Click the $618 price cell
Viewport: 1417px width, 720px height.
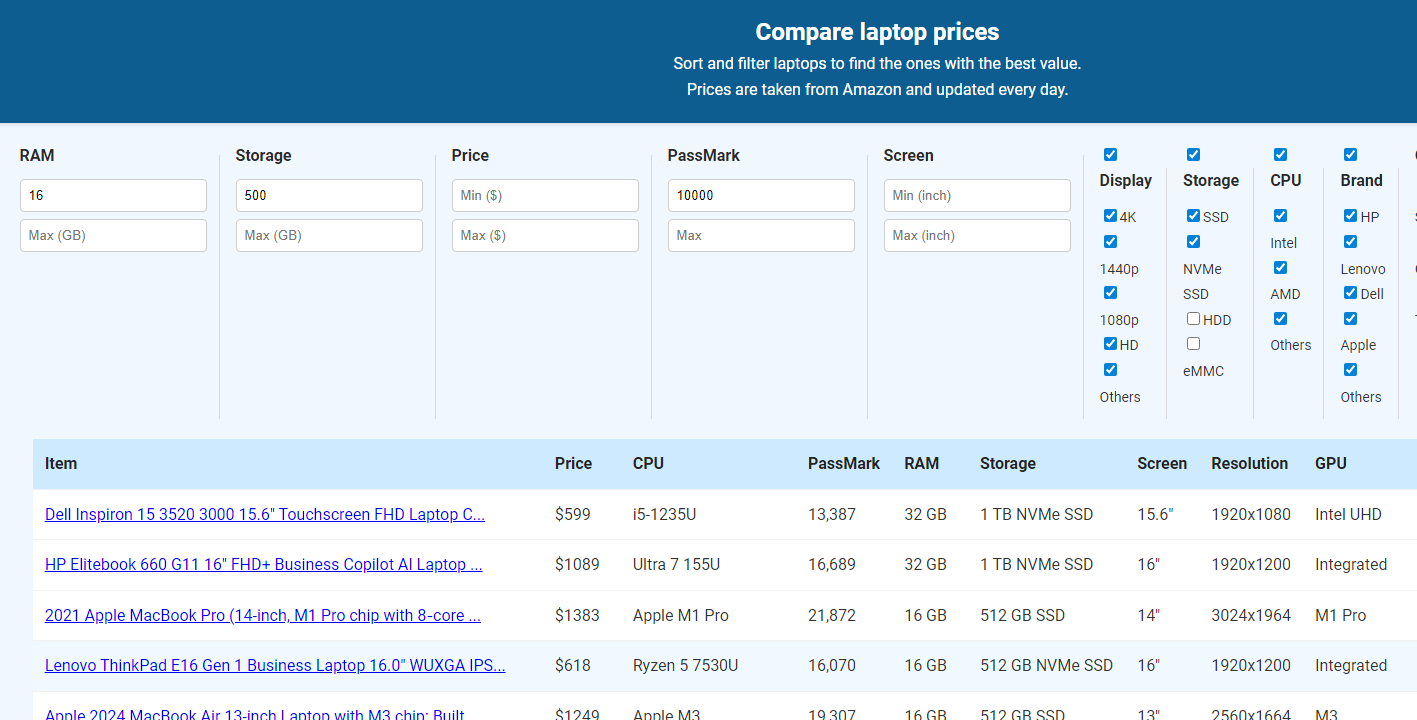(573, 665)
